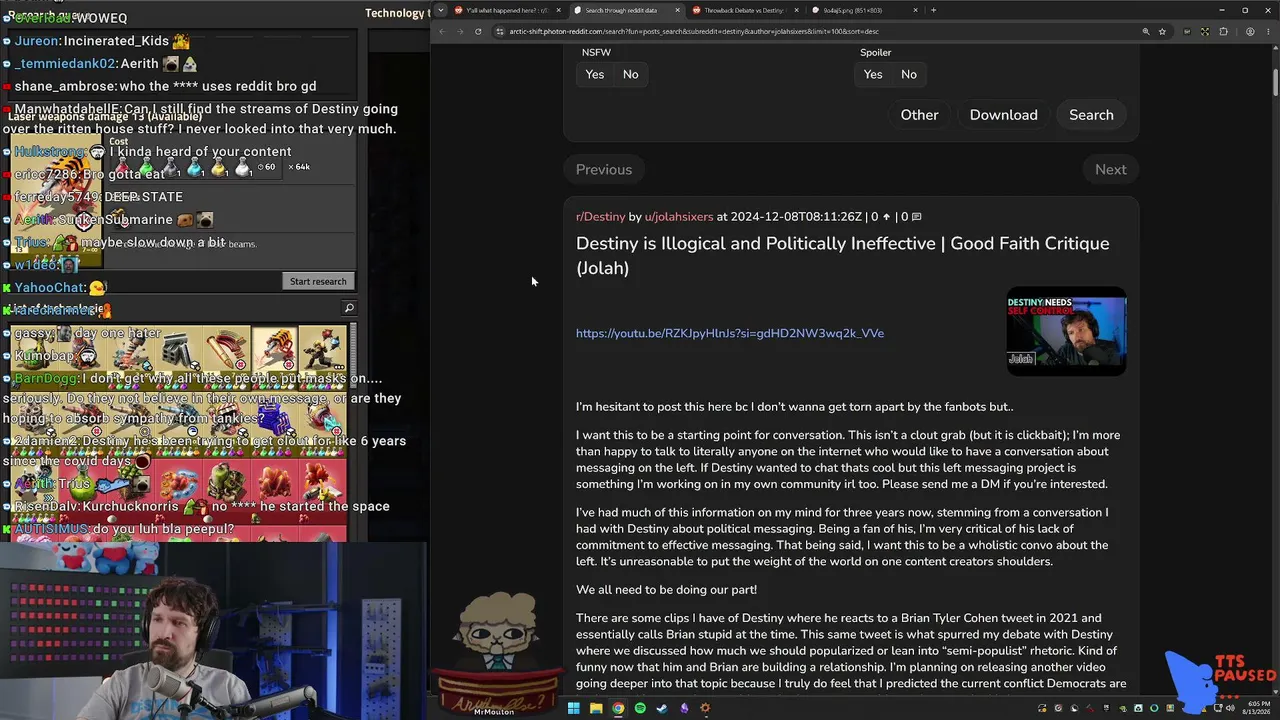Switch to the 'Search through reddit data' tab
The height and width of the screenshot is (720, 1280).
point(626,10)
